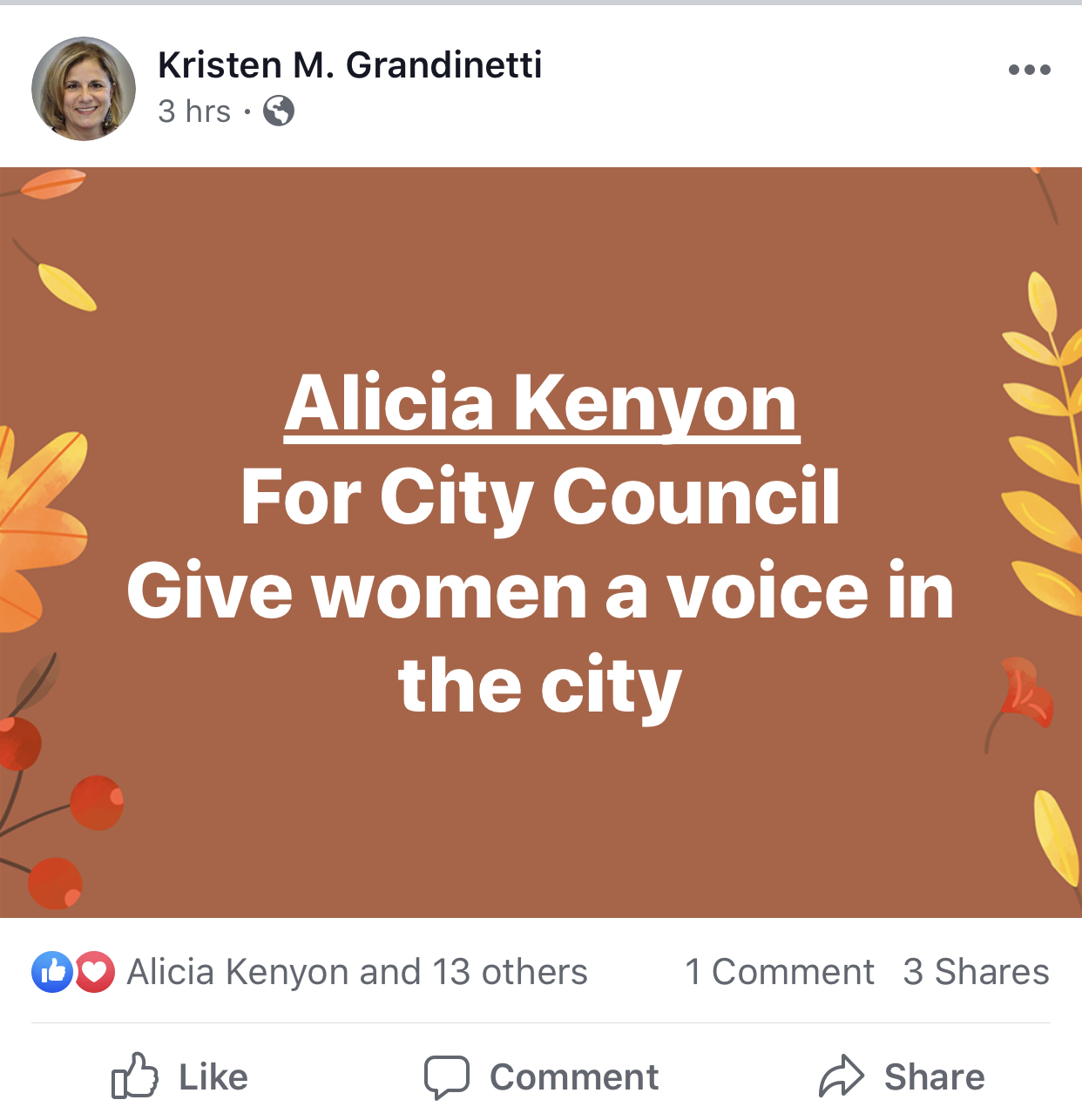The image size is (1082, 1120).
Task: Open the 1 Comment link
Action: 779,972
